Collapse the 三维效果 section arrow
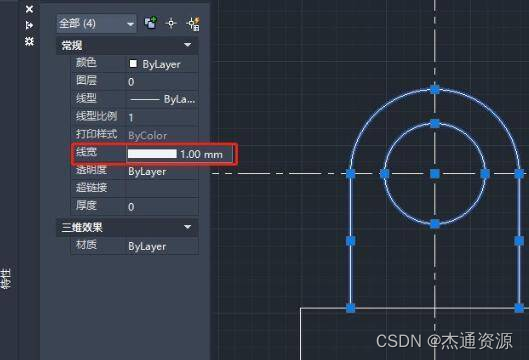 [x=188, y=227]
